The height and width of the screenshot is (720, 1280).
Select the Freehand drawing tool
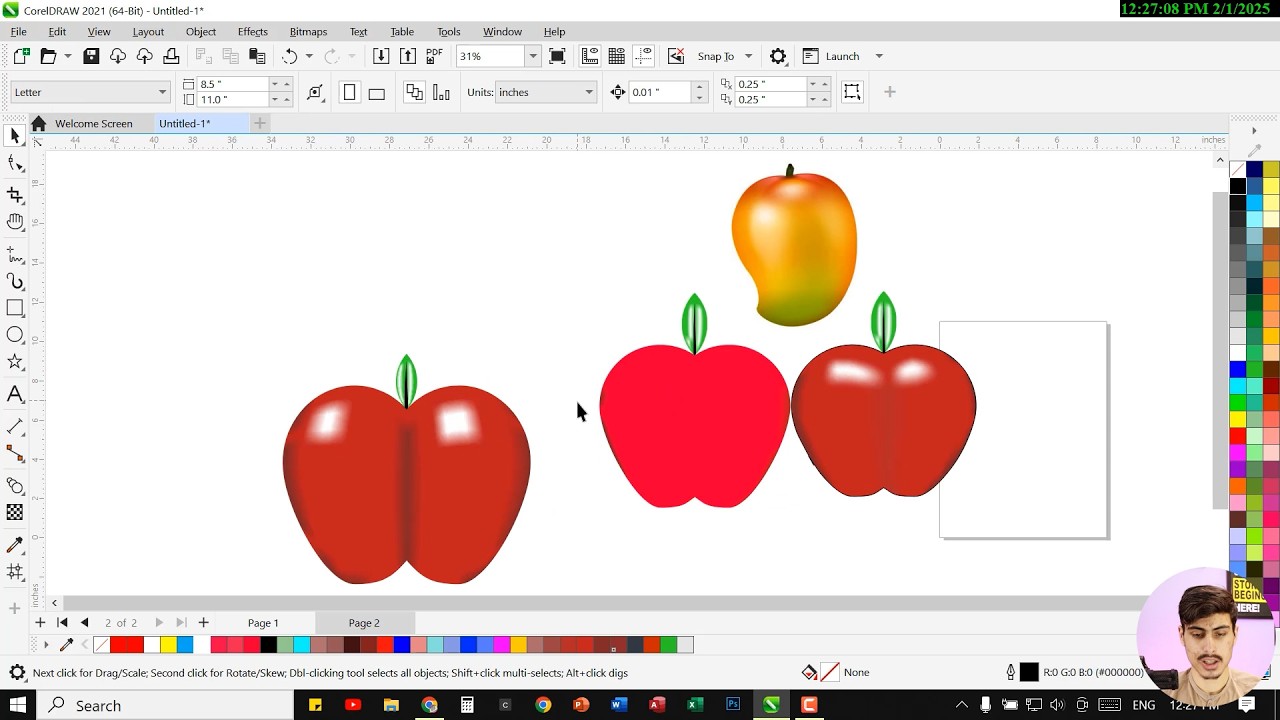15,254
